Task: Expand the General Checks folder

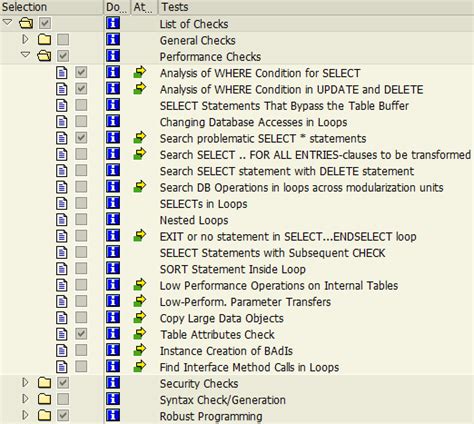Action: 25,39
